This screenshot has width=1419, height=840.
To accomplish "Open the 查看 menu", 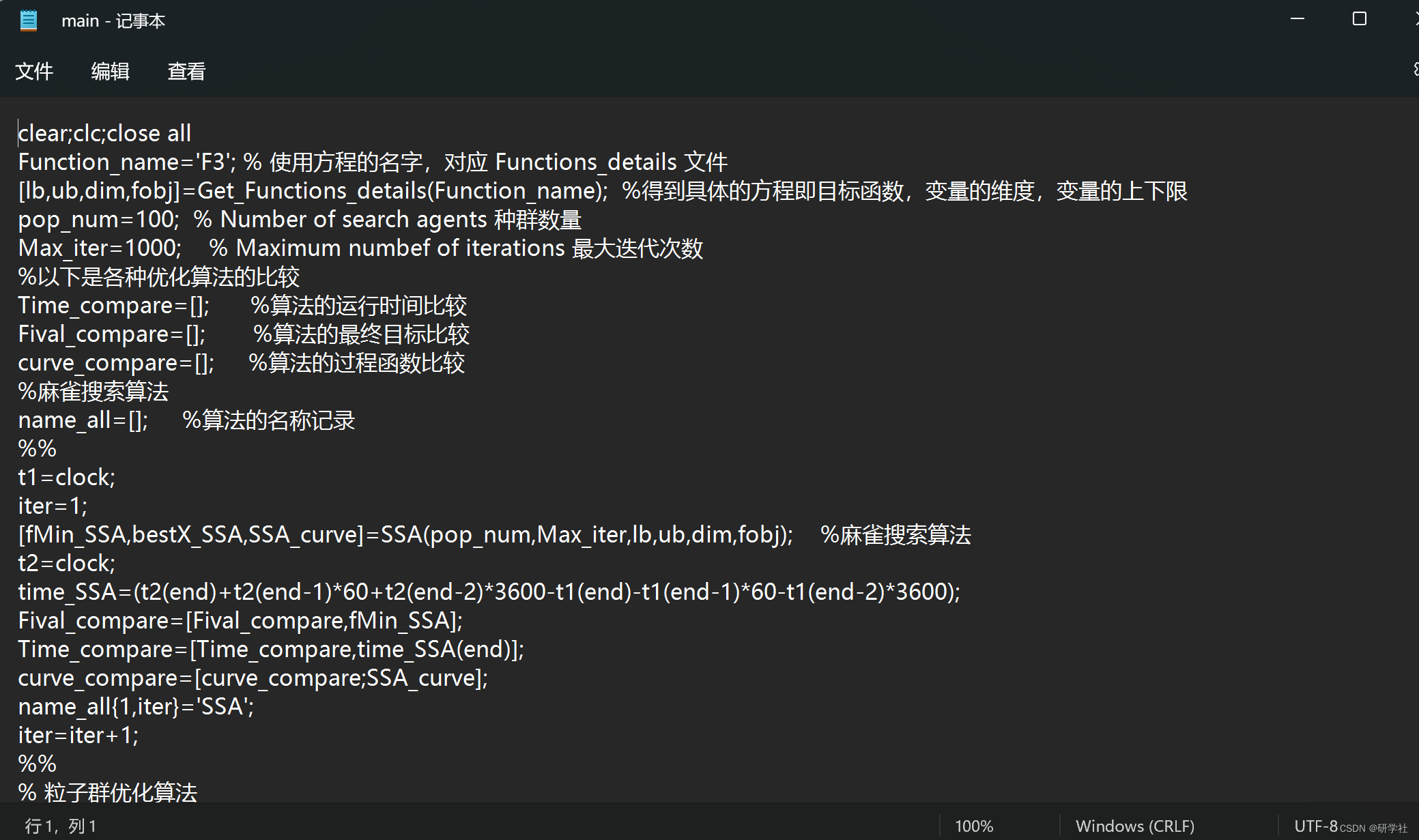I will pos(186,71).
